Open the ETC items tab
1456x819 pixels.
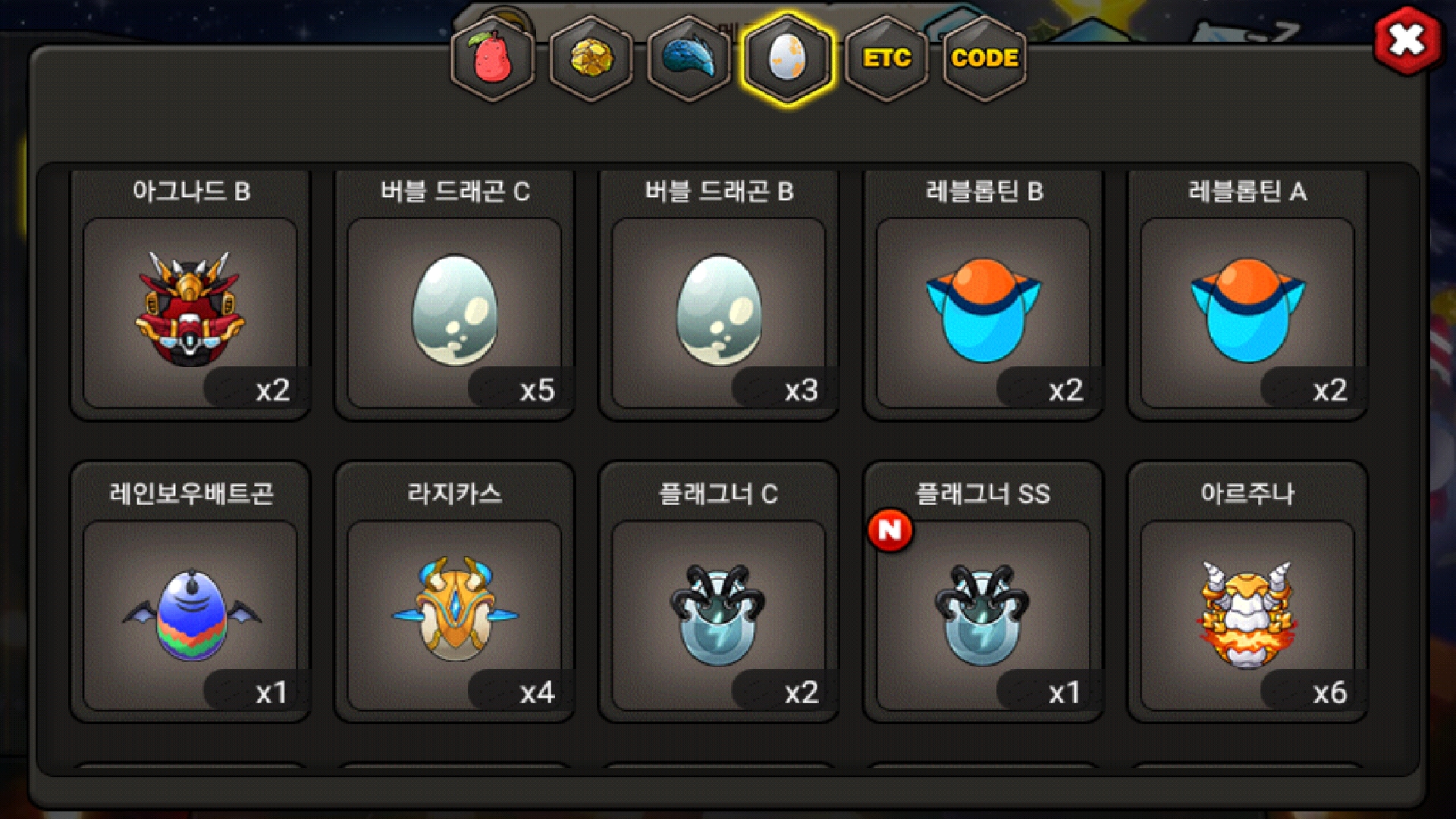pos(886,58)
